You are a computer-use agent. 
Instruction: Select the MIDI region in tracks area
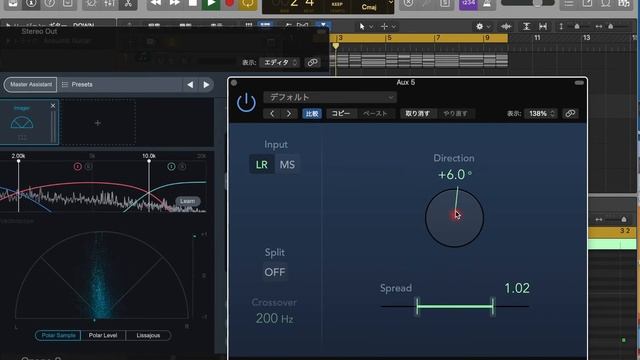pos(419,60)
